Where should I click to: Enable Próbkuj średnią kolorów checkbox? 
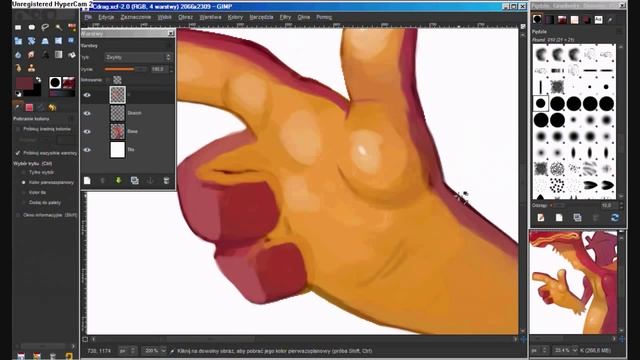(x=18, y=129)
